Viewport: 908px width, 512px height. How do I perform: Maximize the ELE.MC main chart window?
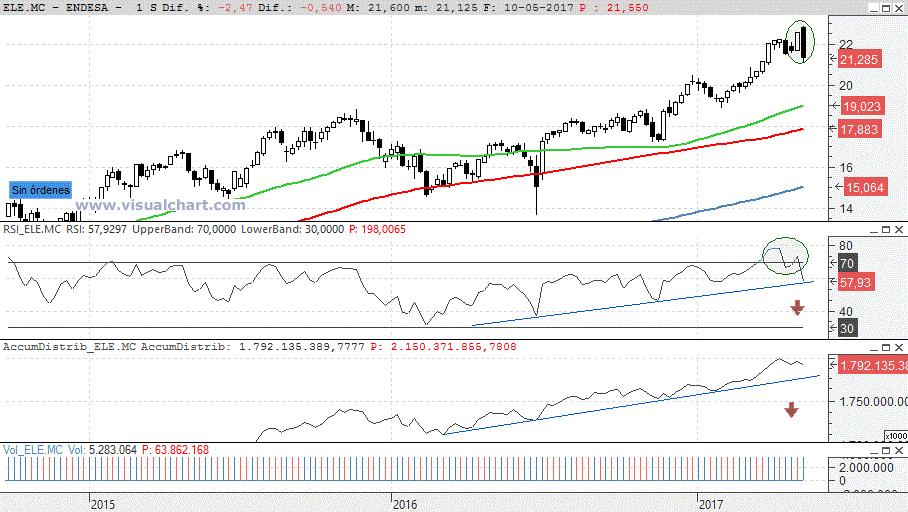point(886,8)
